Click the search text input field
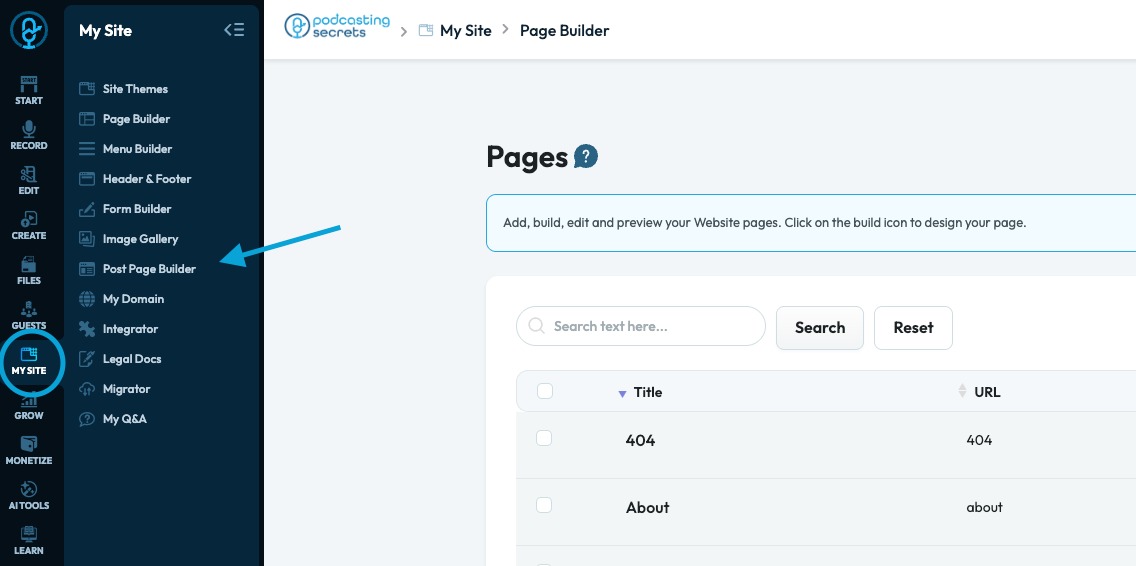The width and height of the screenshot is (1136, 566). [x=650, y=326]
